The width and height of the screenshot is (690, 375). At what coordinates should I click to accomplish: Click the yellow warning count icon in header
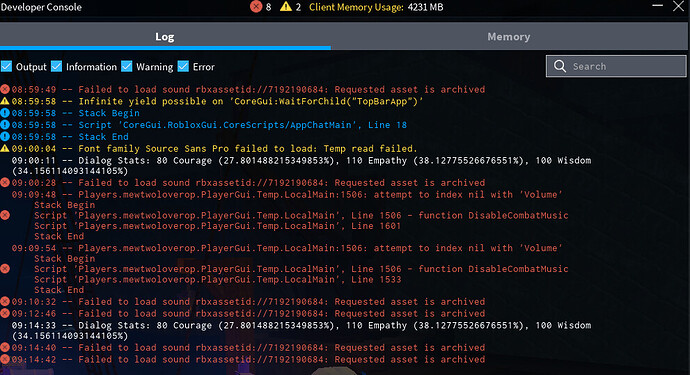[286, 7]
